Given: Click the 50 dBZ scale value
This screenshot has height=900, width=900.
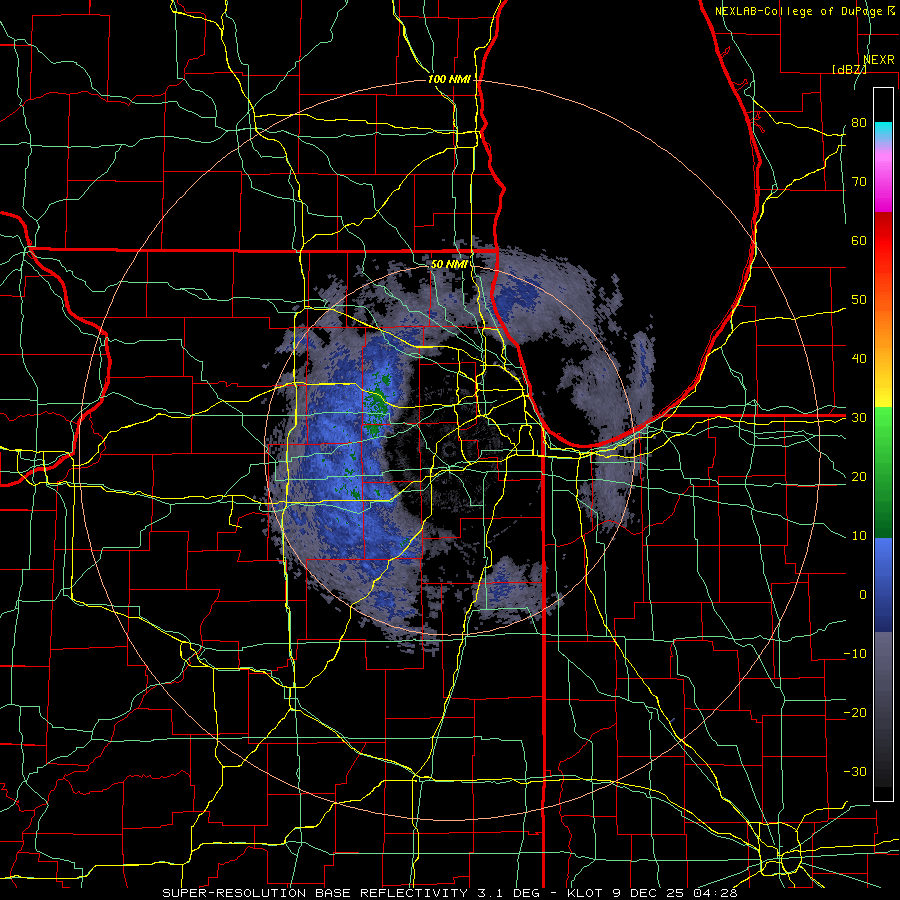Looking at the screenshot, I should point(859,300).
